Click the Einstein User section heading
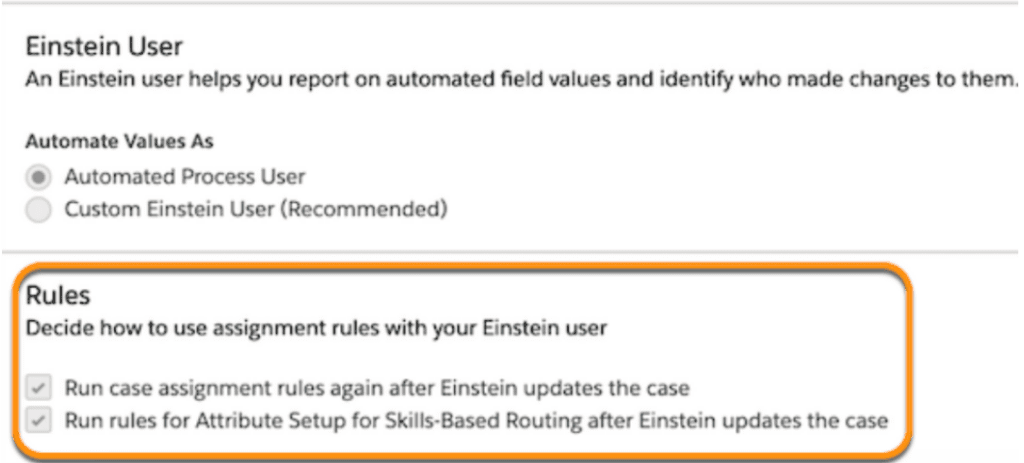Image resolution: width=1024 pixels, height=463 pixels. tap(104, 46)
